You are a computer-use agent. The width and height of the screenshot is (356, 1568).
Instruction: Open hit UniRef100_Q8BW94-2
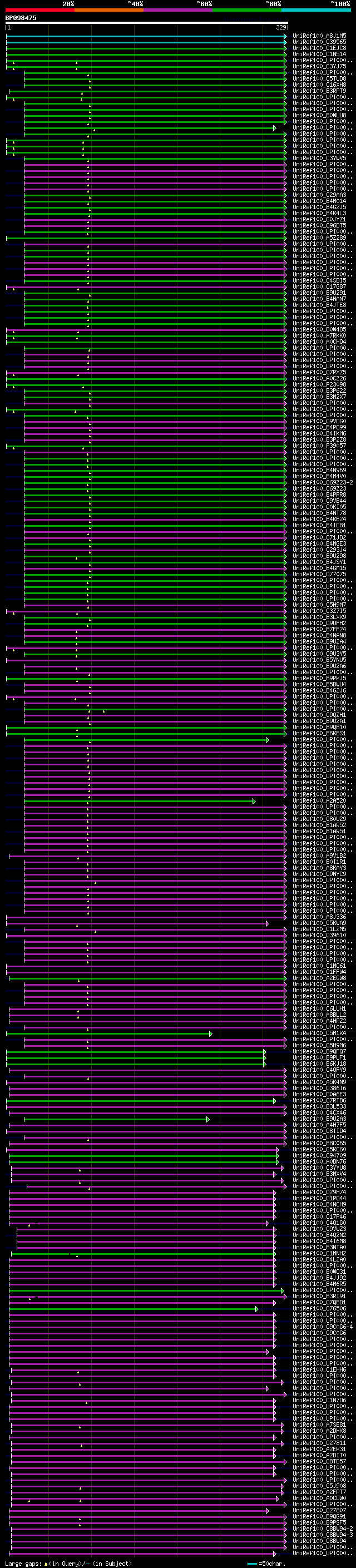[323, 1529]
